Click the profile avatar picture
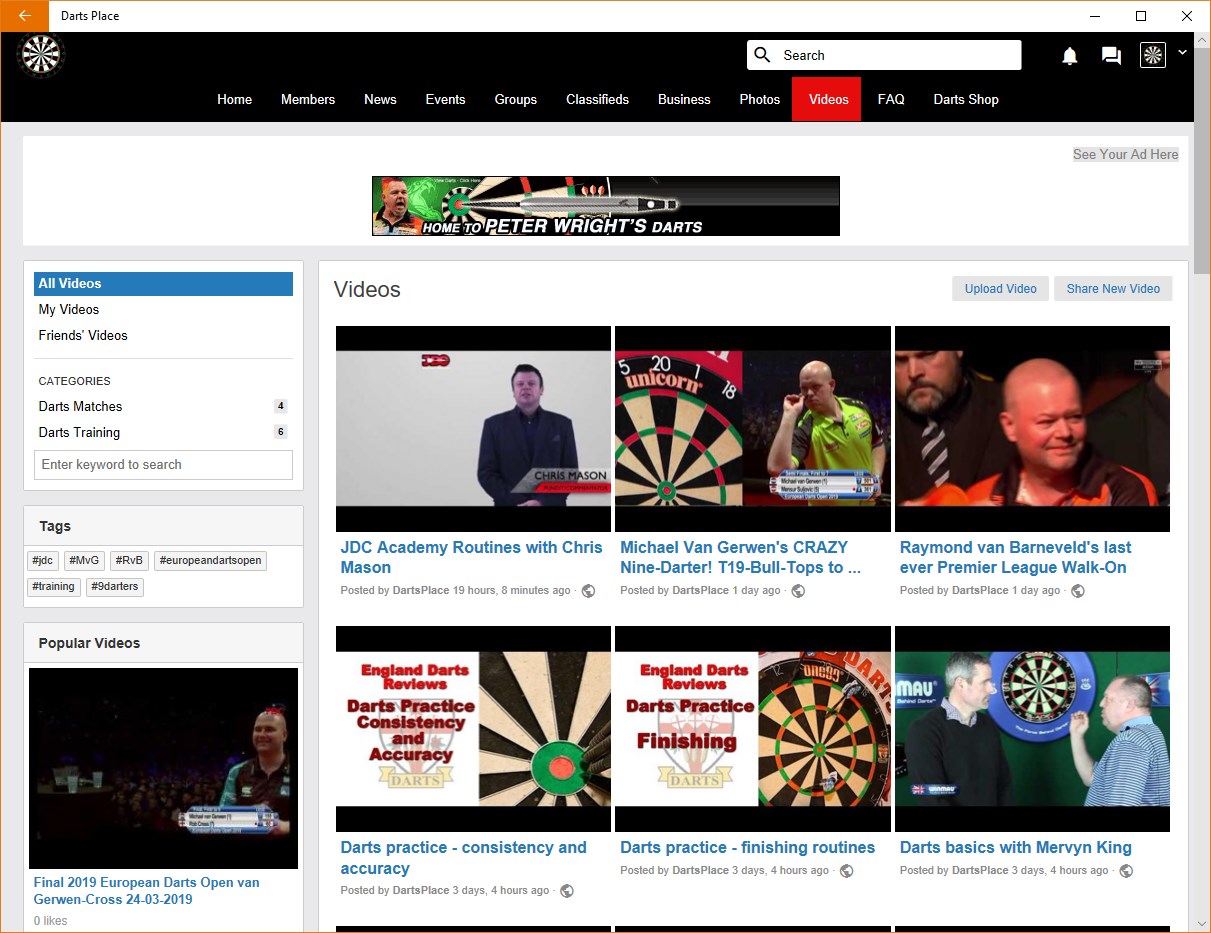Viewport: 1211px width, 933px height. [1153, 55]
